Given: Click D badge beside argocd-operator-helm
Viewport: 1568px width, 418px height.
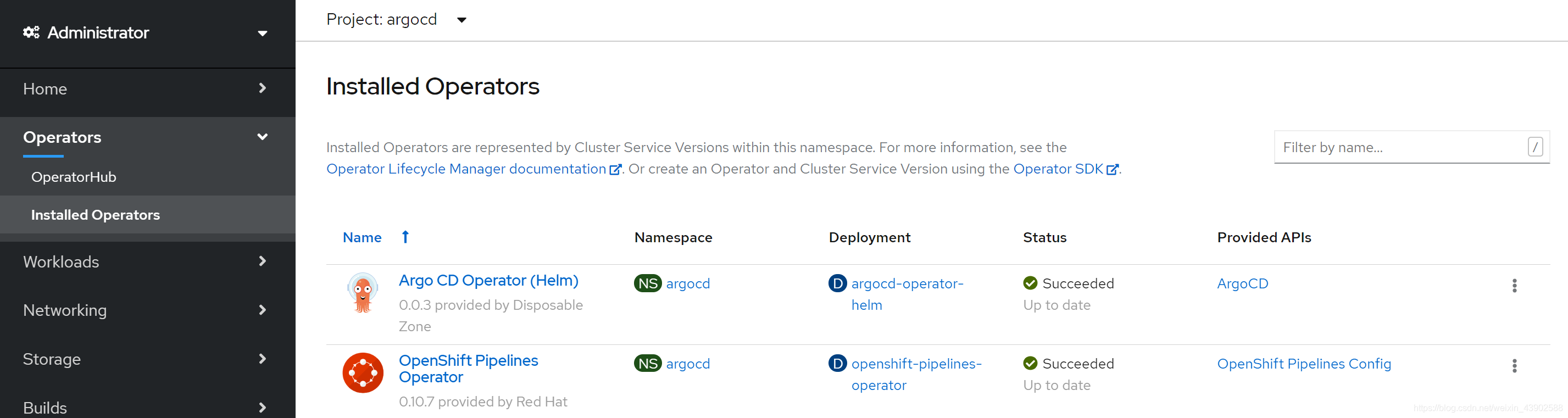Looking at the screenshot, I should tap(837, 283).
